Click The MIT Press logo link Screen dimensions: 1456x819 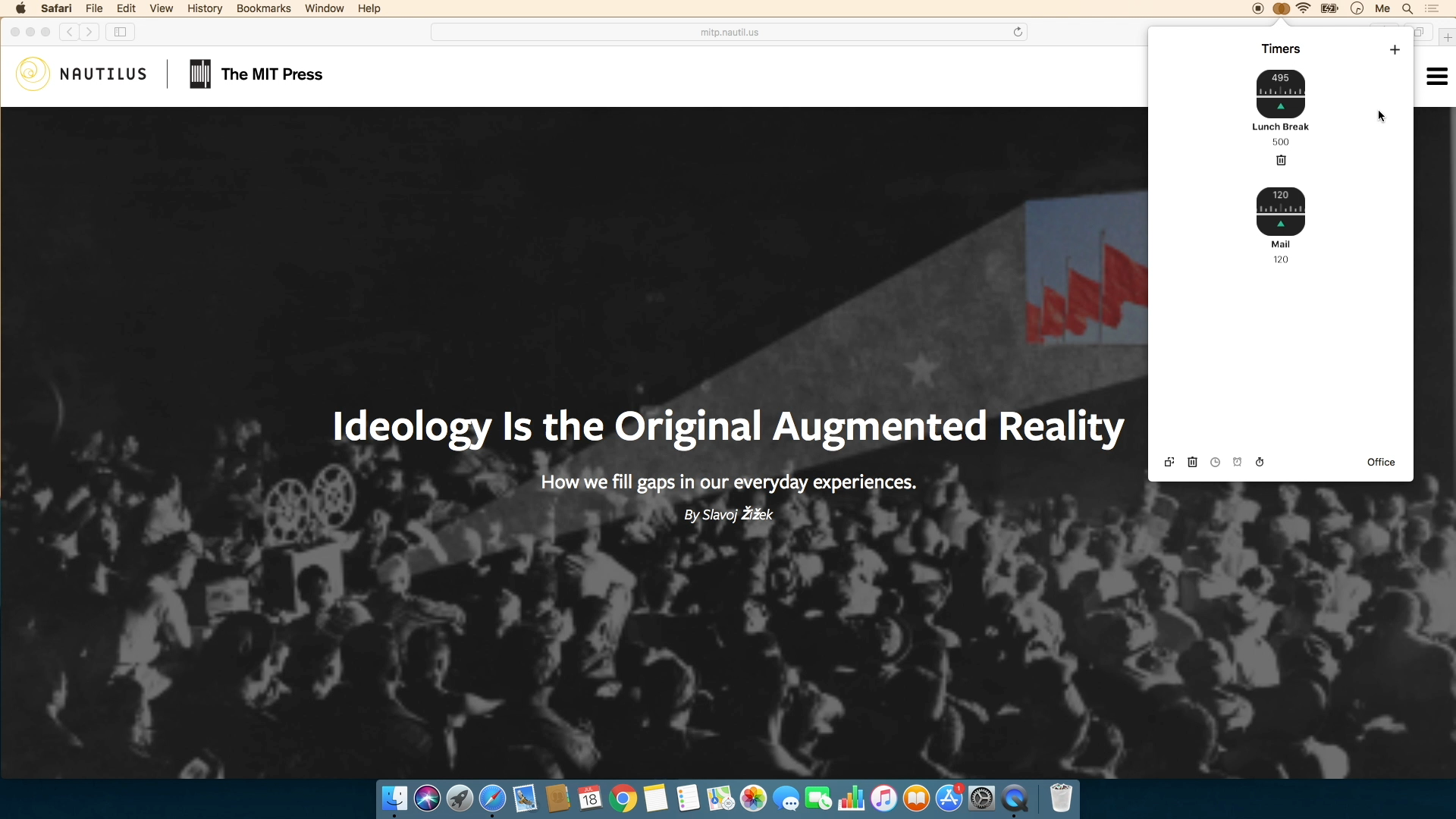click(256, 74)
